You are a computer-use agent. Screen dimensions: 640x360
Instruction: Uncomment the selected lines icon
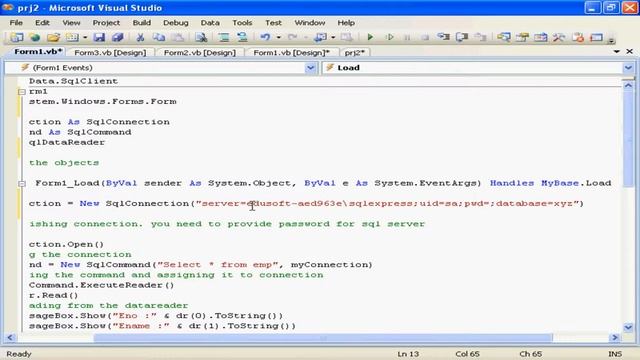pos(242,38)
